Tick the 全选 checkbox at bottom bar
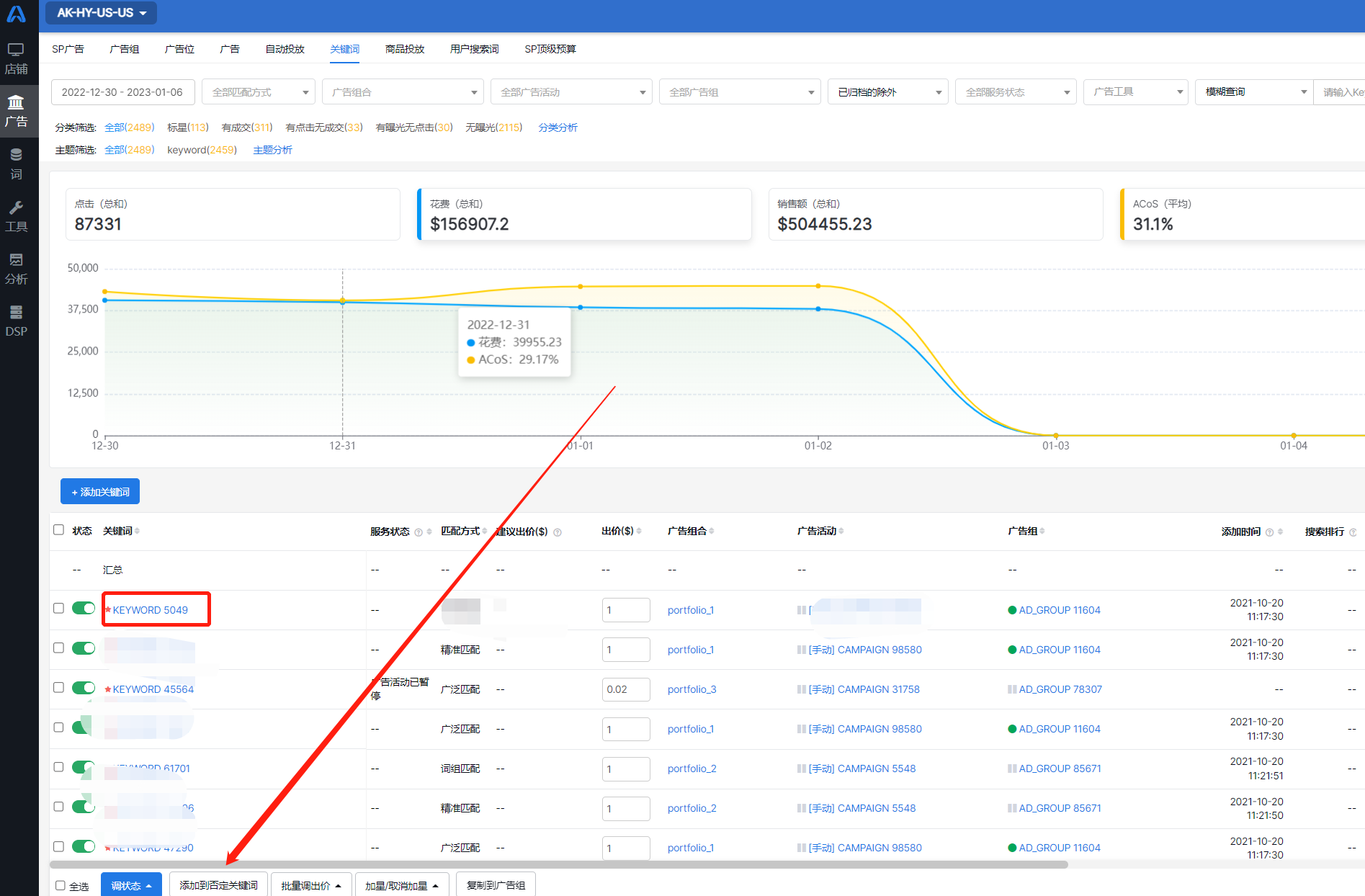The width and height of the screenshot is (1365, 896). [x=61, y=886]
